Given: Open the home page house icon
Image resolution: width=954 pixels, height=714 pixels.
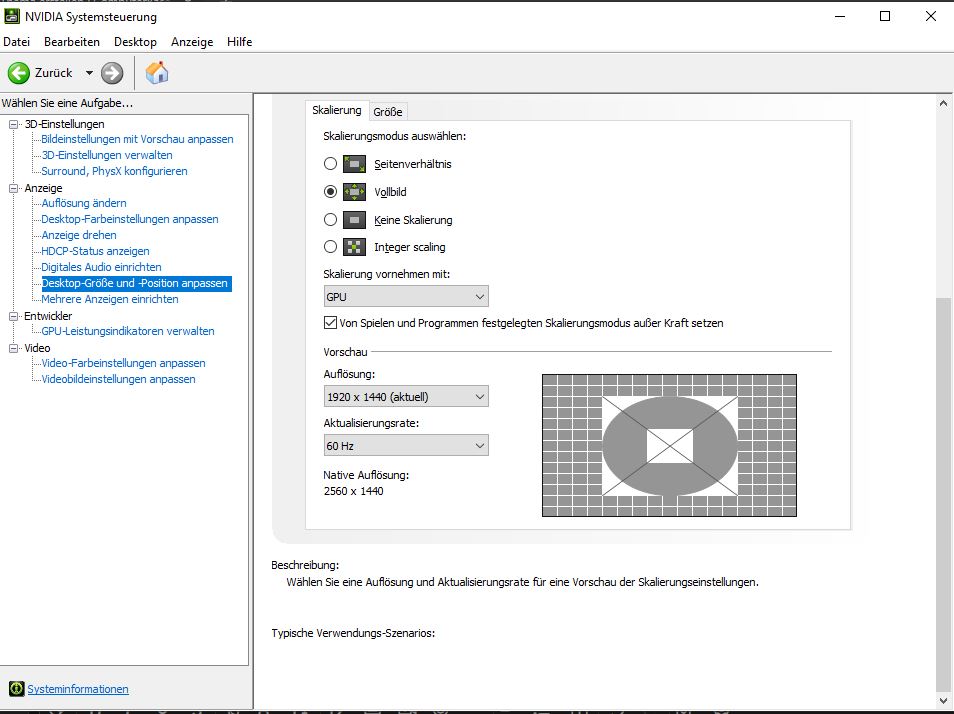Looking at the screenshot, I should [x=157, y=72].
